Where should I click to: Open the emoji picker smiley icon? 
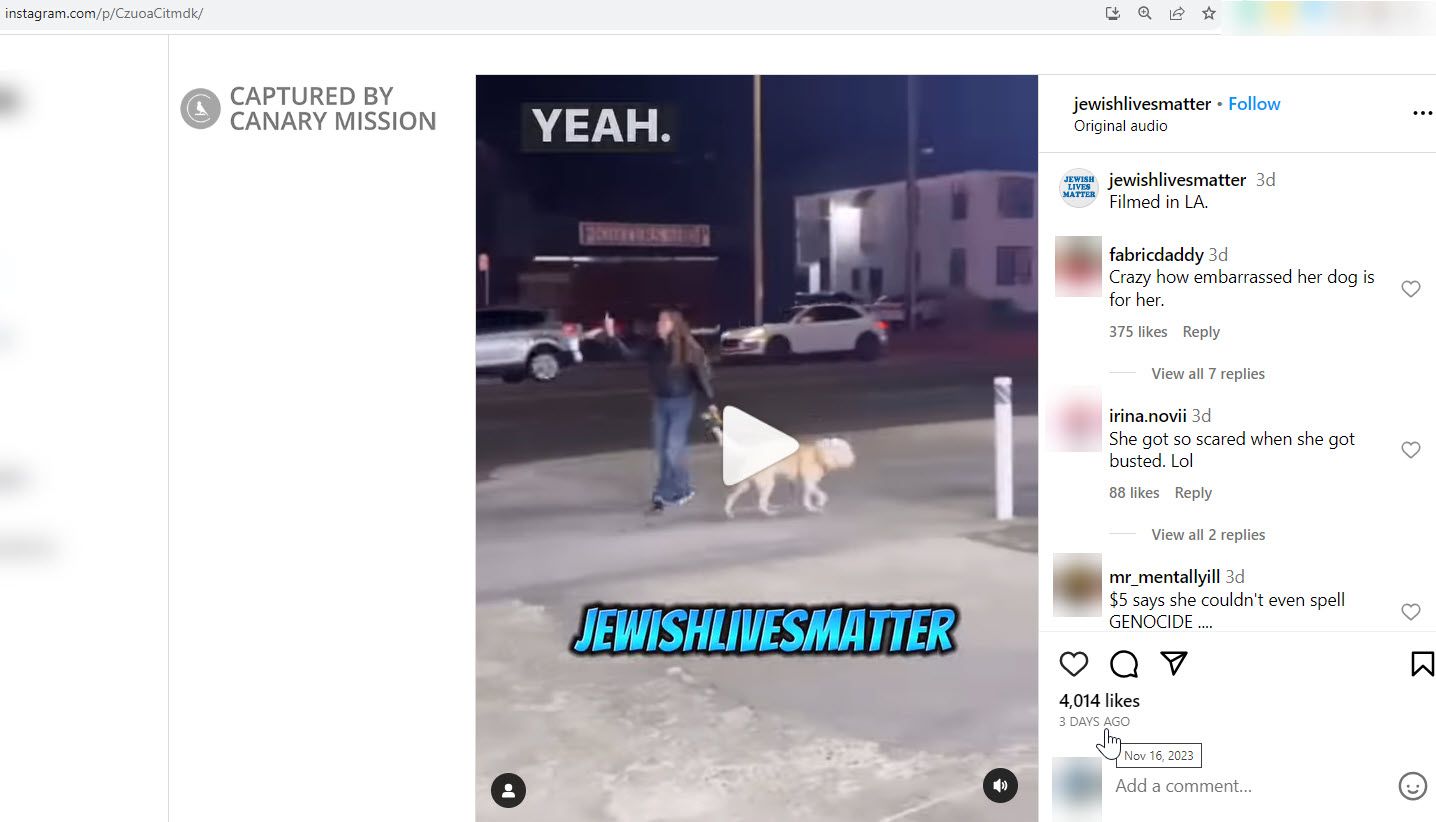tap(1412, 786)
